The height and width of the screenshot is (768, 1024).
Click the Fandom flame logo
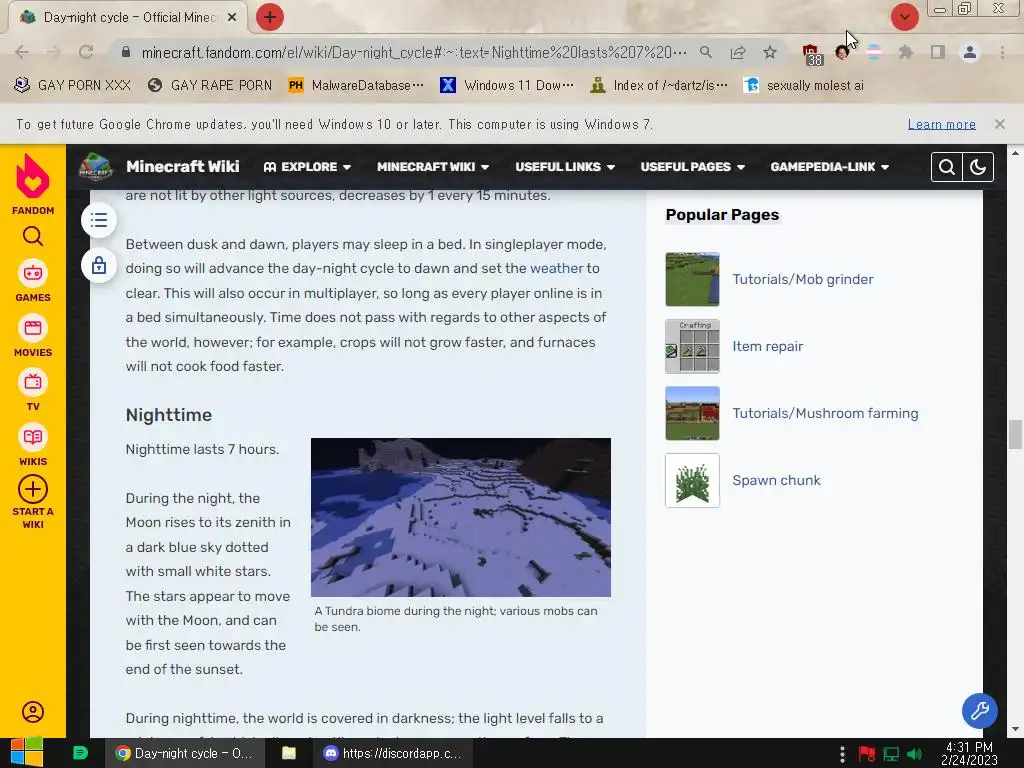pyautogui.click(x=33, y=176)
